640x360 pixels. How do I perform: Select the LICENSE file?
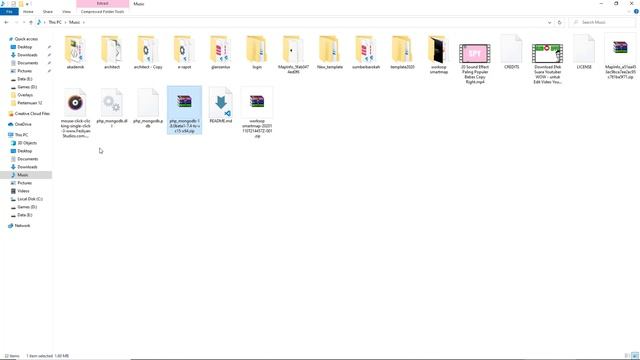584,53
